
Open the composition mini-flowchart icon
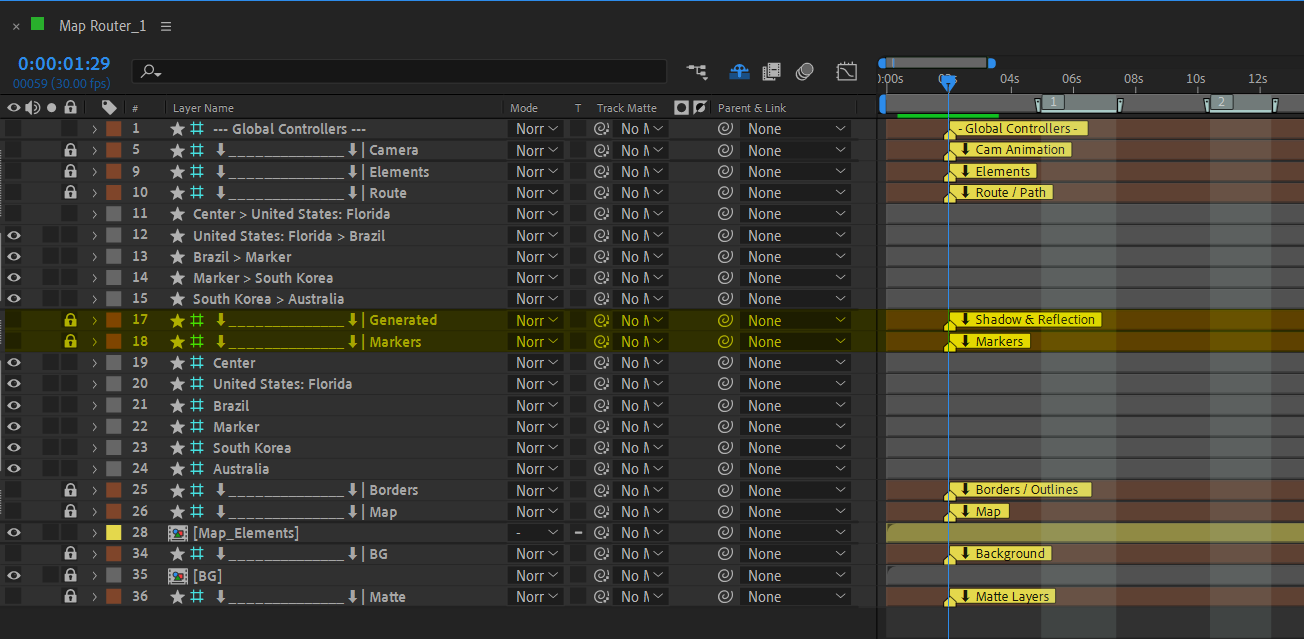(x=697, y=72)
